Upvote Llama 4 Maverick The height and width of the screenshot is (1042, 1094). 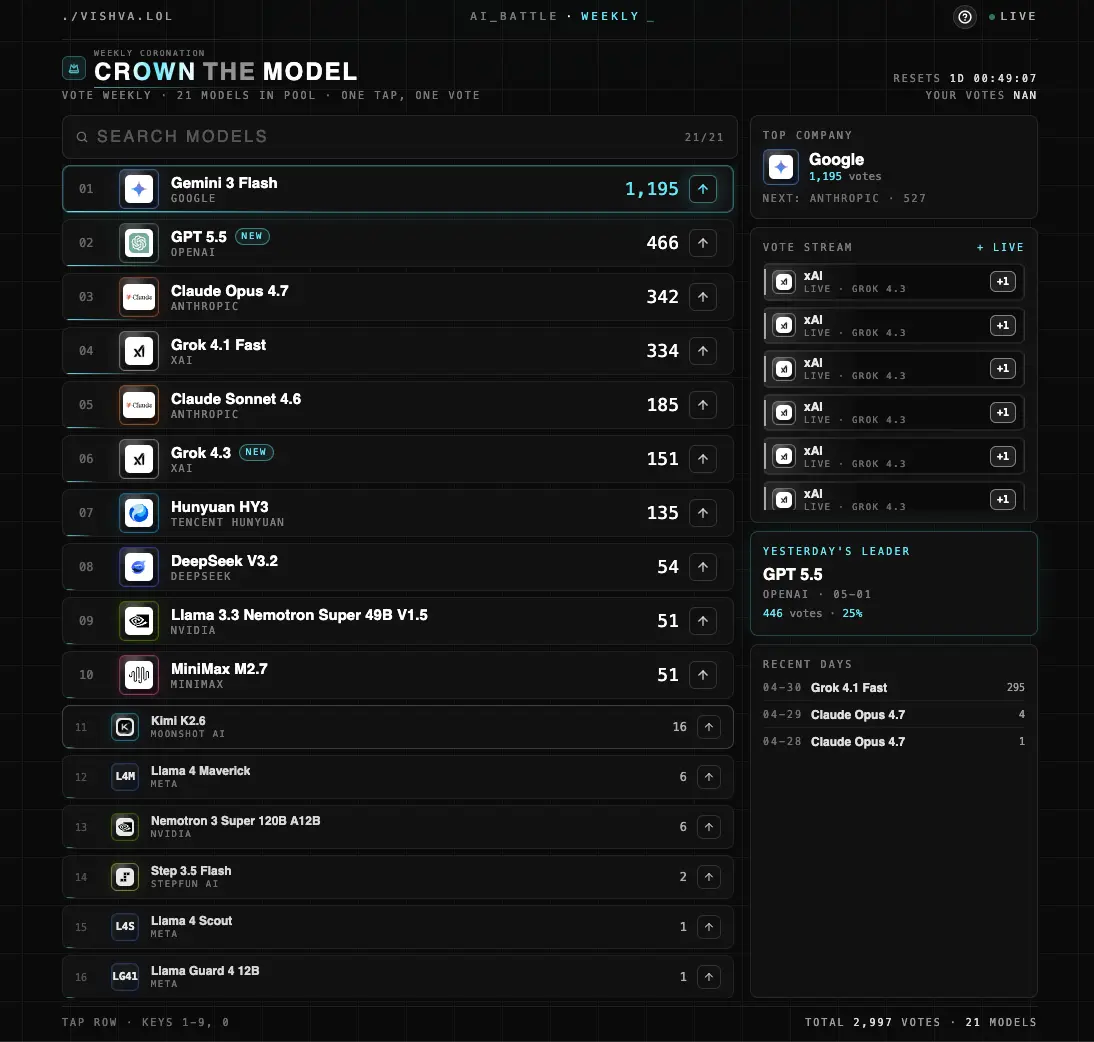point(708,777)
